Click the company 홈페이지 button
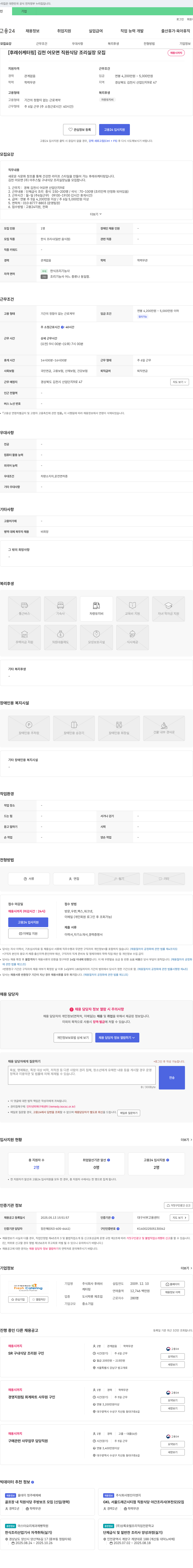 (173, 1284)
